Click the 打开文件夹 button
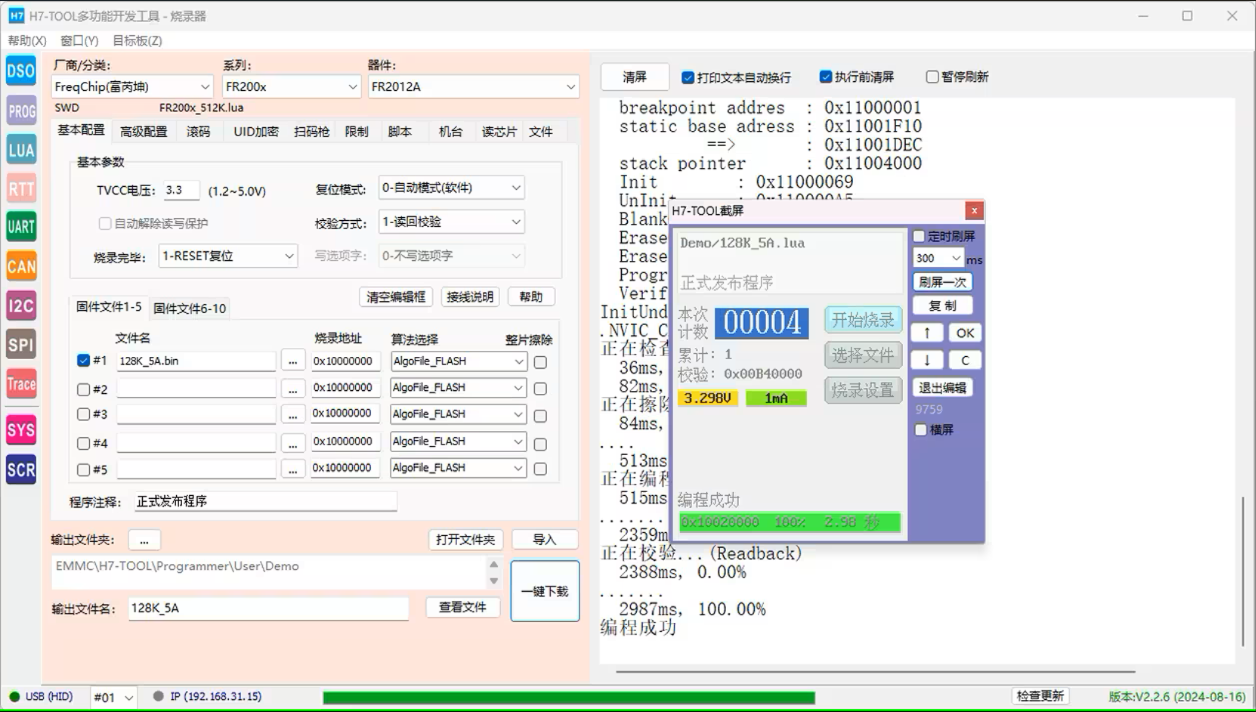Viewport: 1256px width, 712px height. (466, 540)
